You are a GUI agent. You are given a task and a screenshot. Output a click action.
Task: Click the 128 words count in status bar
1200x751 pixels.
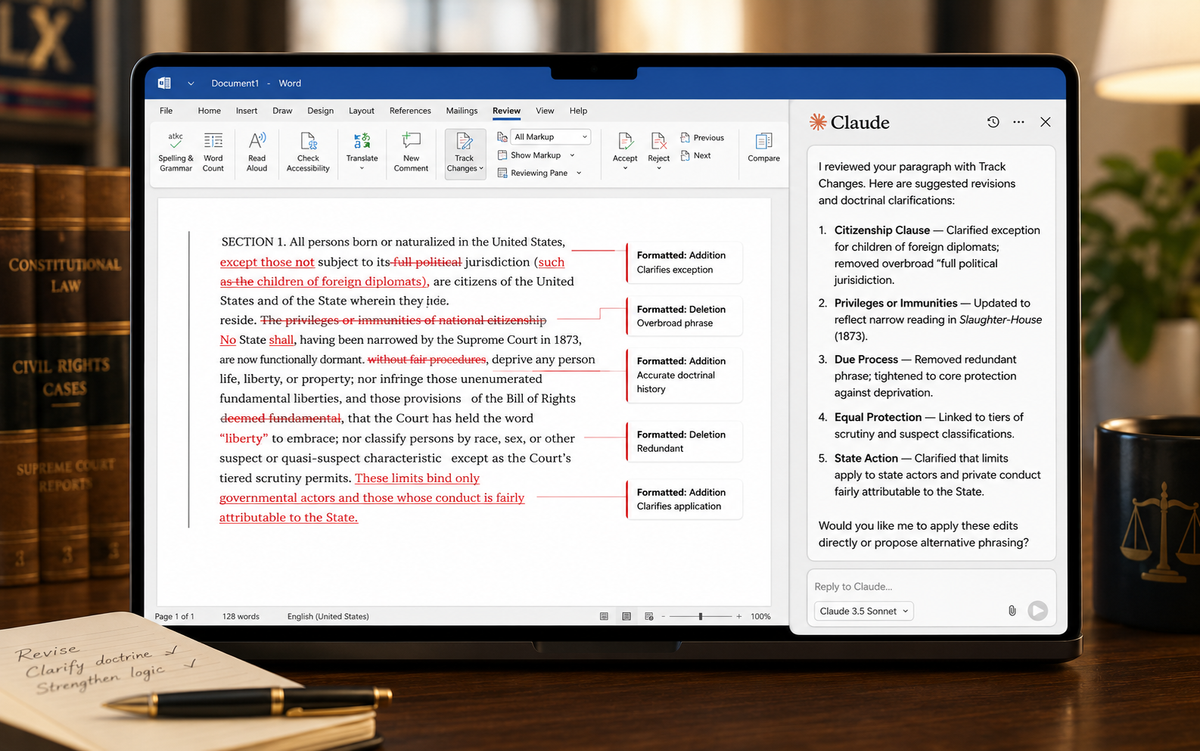[241, 616]
